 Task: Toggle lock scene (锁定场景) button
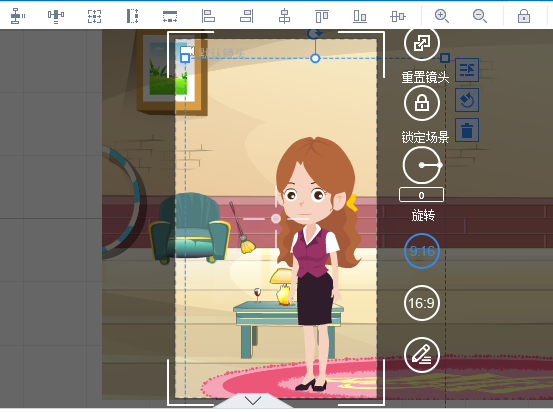(x=422, y=103)
